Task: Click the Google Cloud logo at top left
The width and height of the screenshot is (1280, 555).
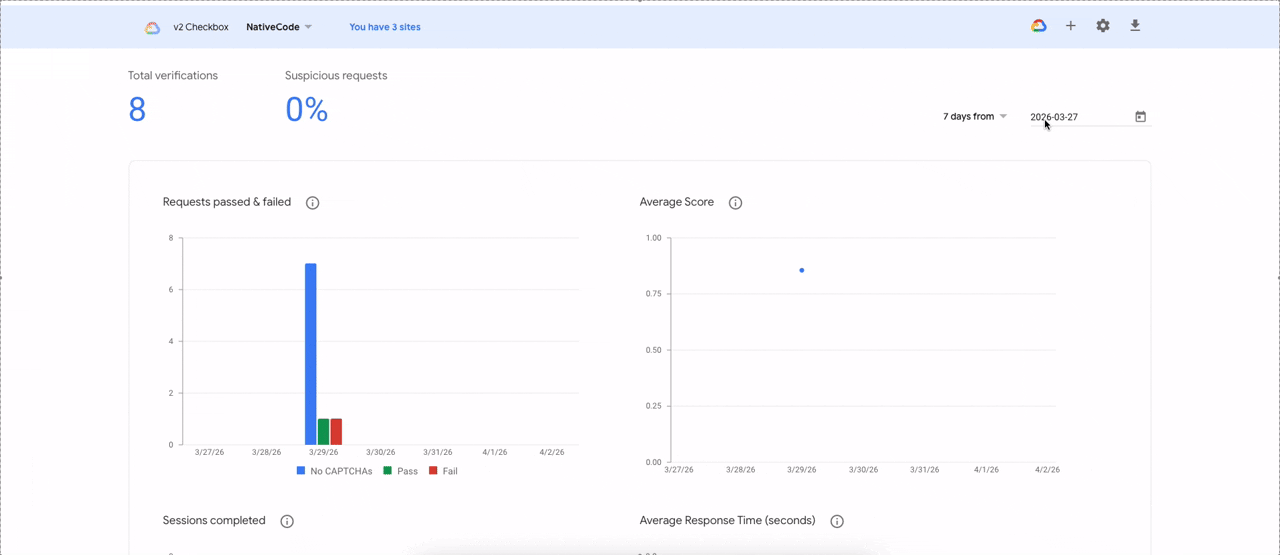Action: coord(152,28)
